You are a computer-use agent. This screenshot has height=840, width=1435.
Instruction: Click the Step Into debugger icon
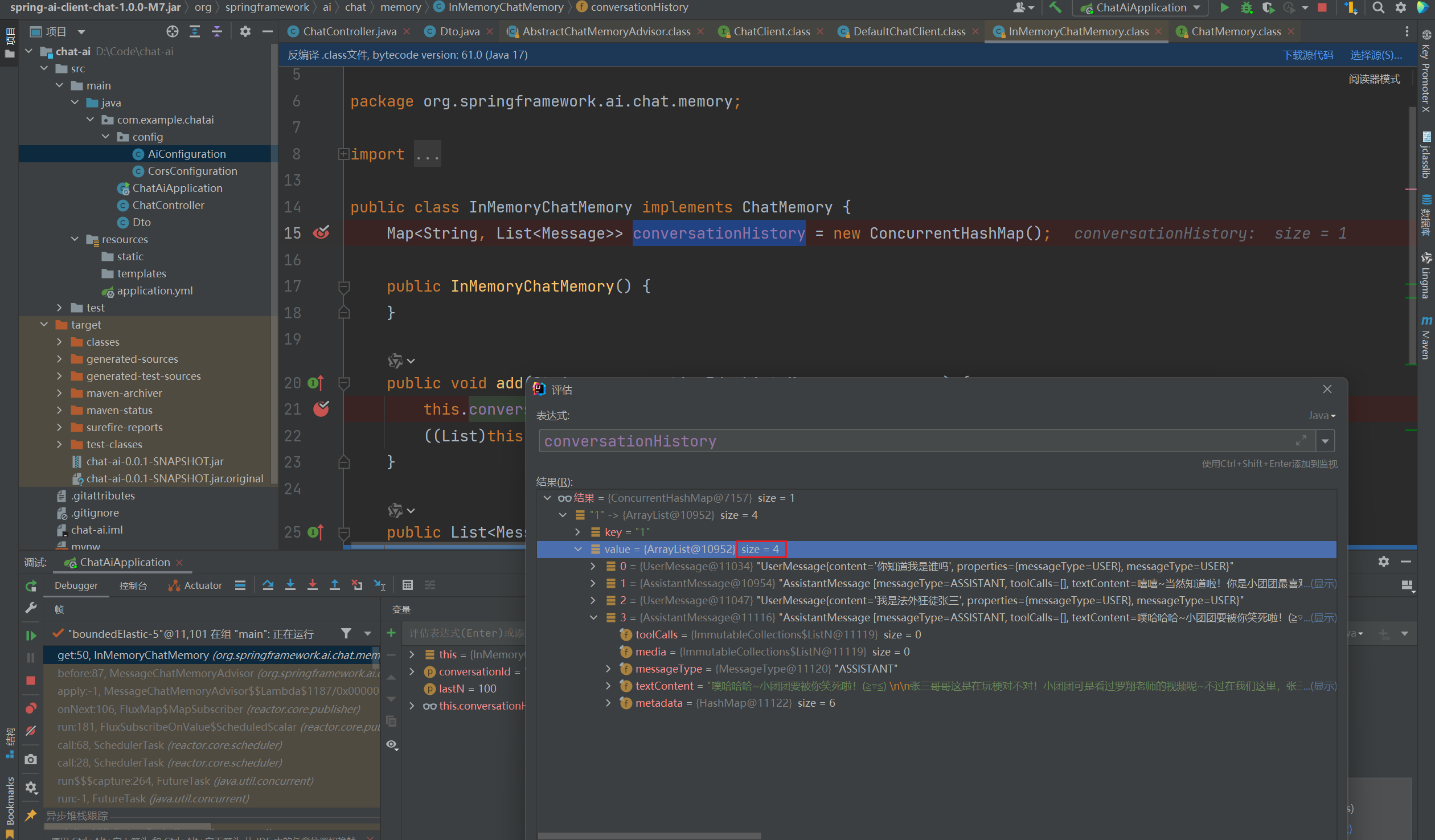click(290, 585)
